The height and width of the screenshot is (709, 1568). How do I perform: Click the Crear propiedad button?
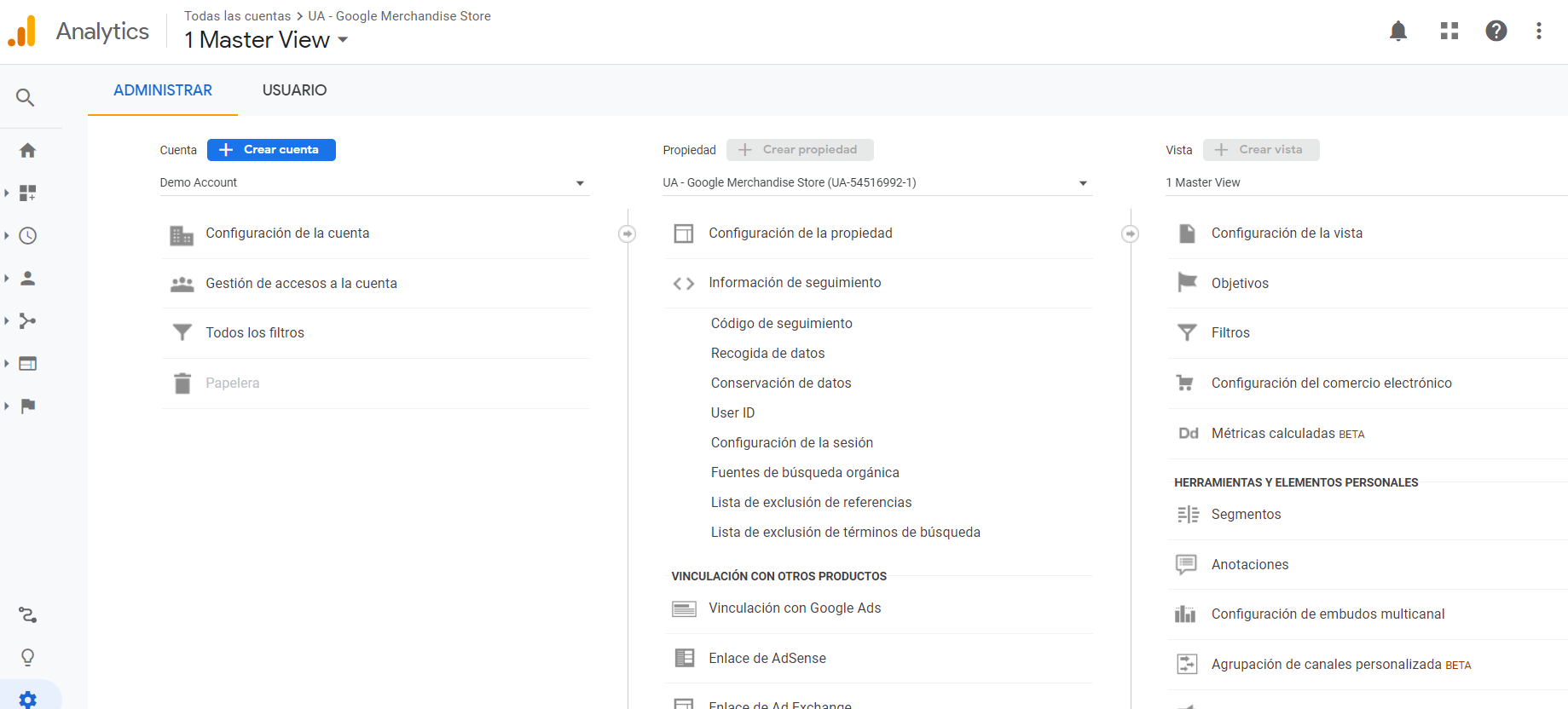coord(800,150)
